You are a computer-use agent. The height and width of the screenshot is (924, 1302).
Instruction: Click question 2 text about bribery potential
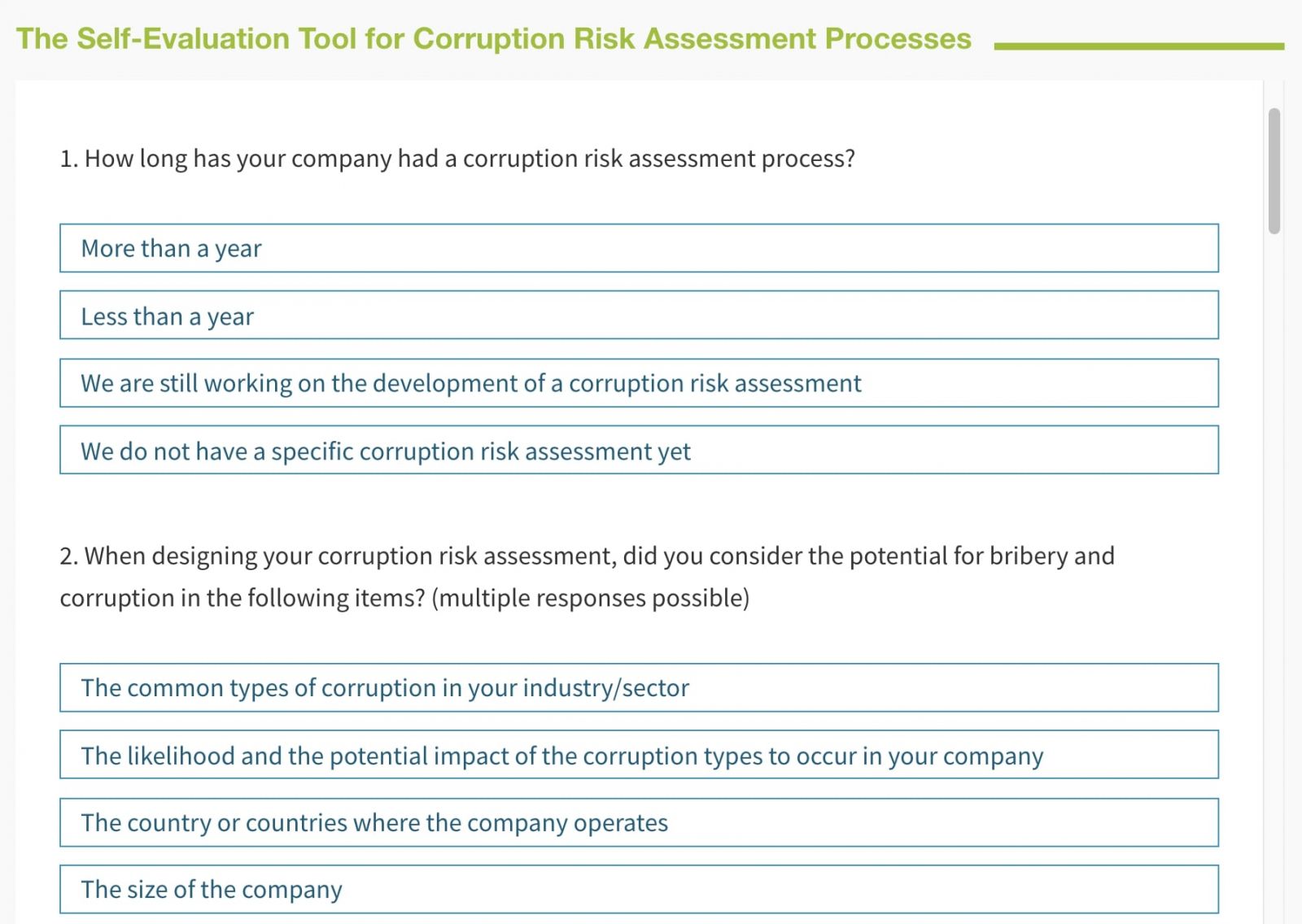click(x=587, y=577)
